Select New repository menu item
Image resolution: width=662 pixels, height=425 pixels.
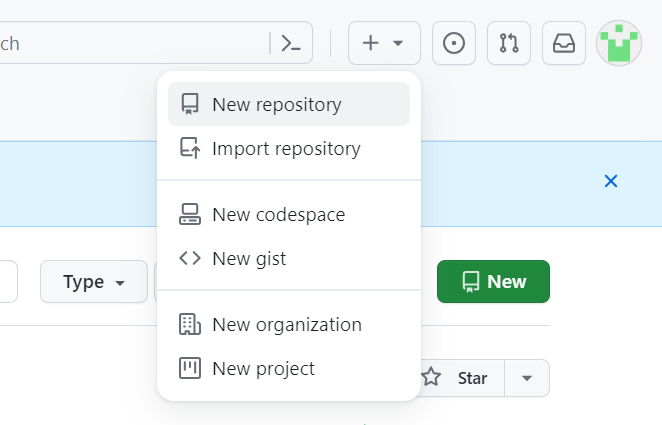tap(277, 105)
